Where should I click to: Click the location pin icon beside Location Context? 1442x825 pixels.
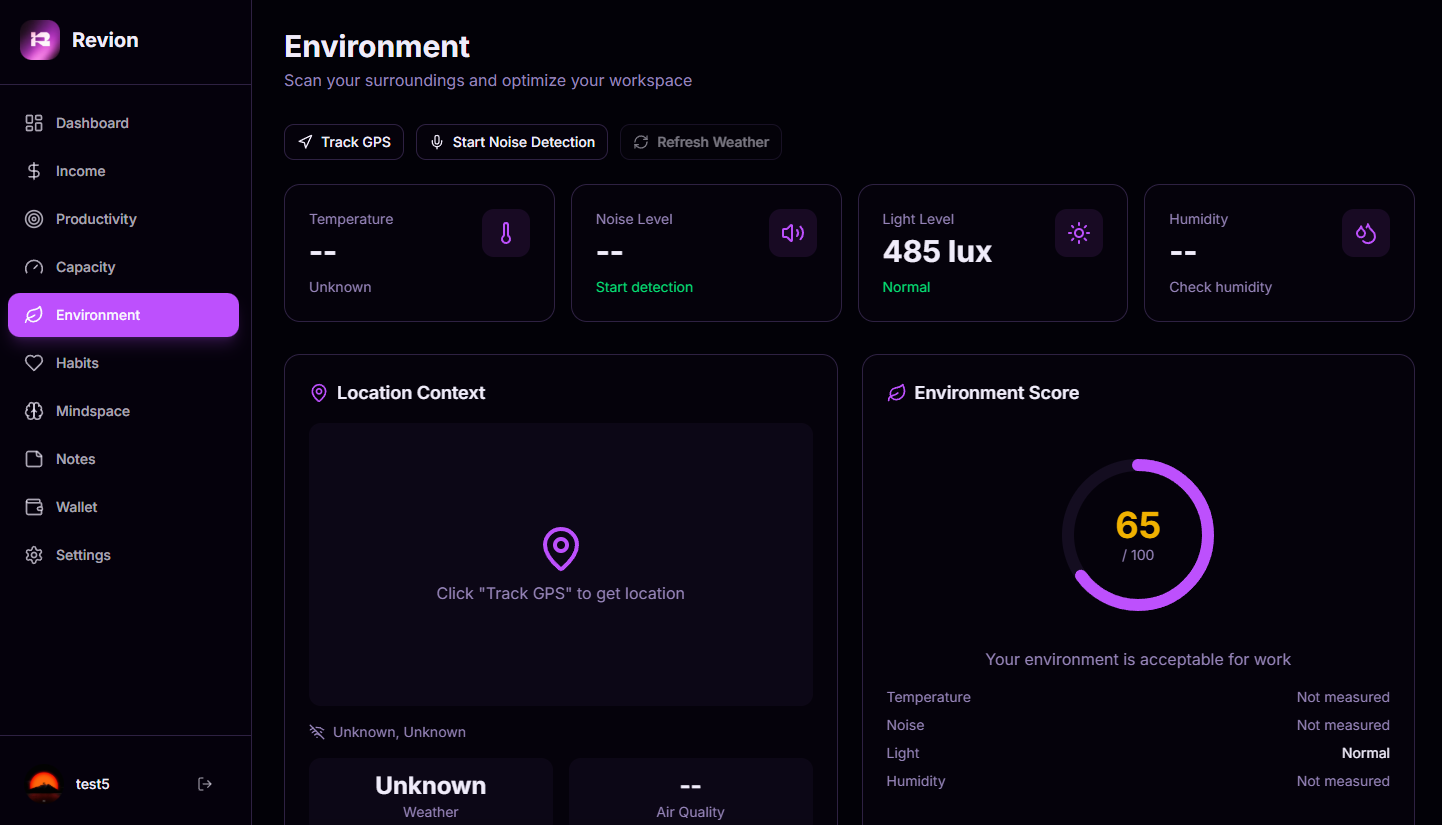pos(319,392)
